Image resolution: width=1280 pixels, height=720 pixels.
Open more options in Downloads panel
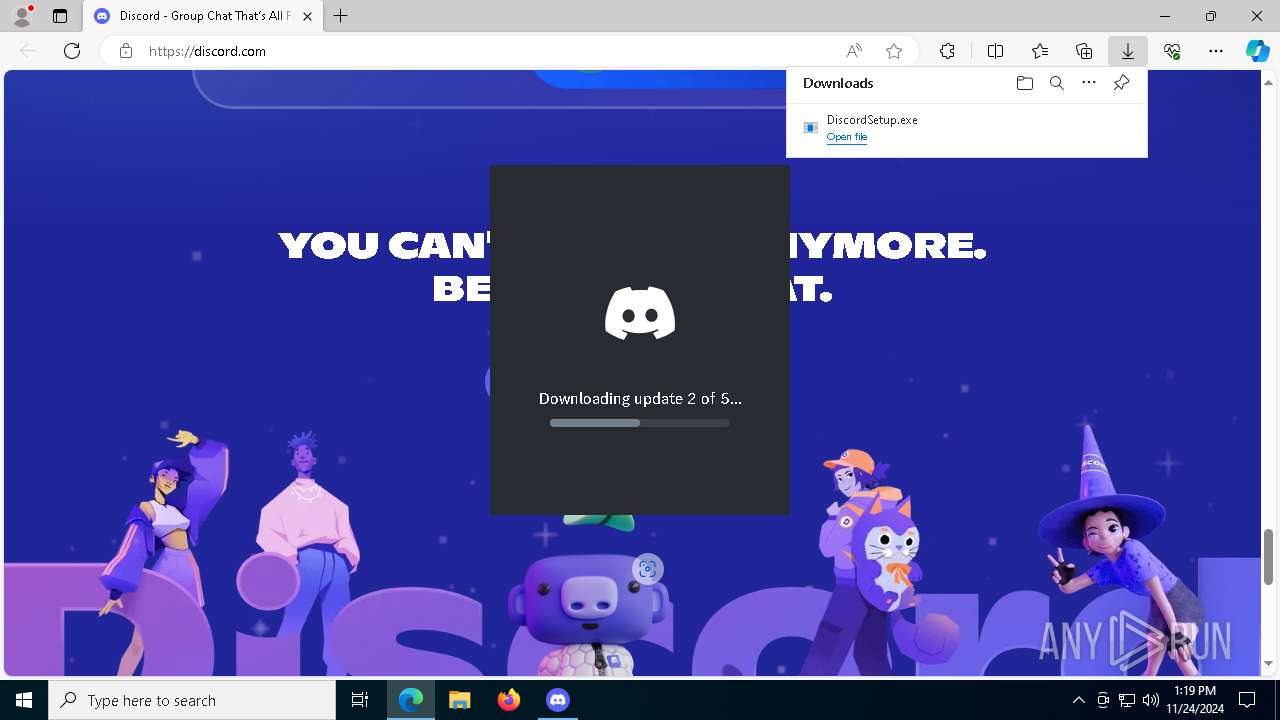point(1089,83)
